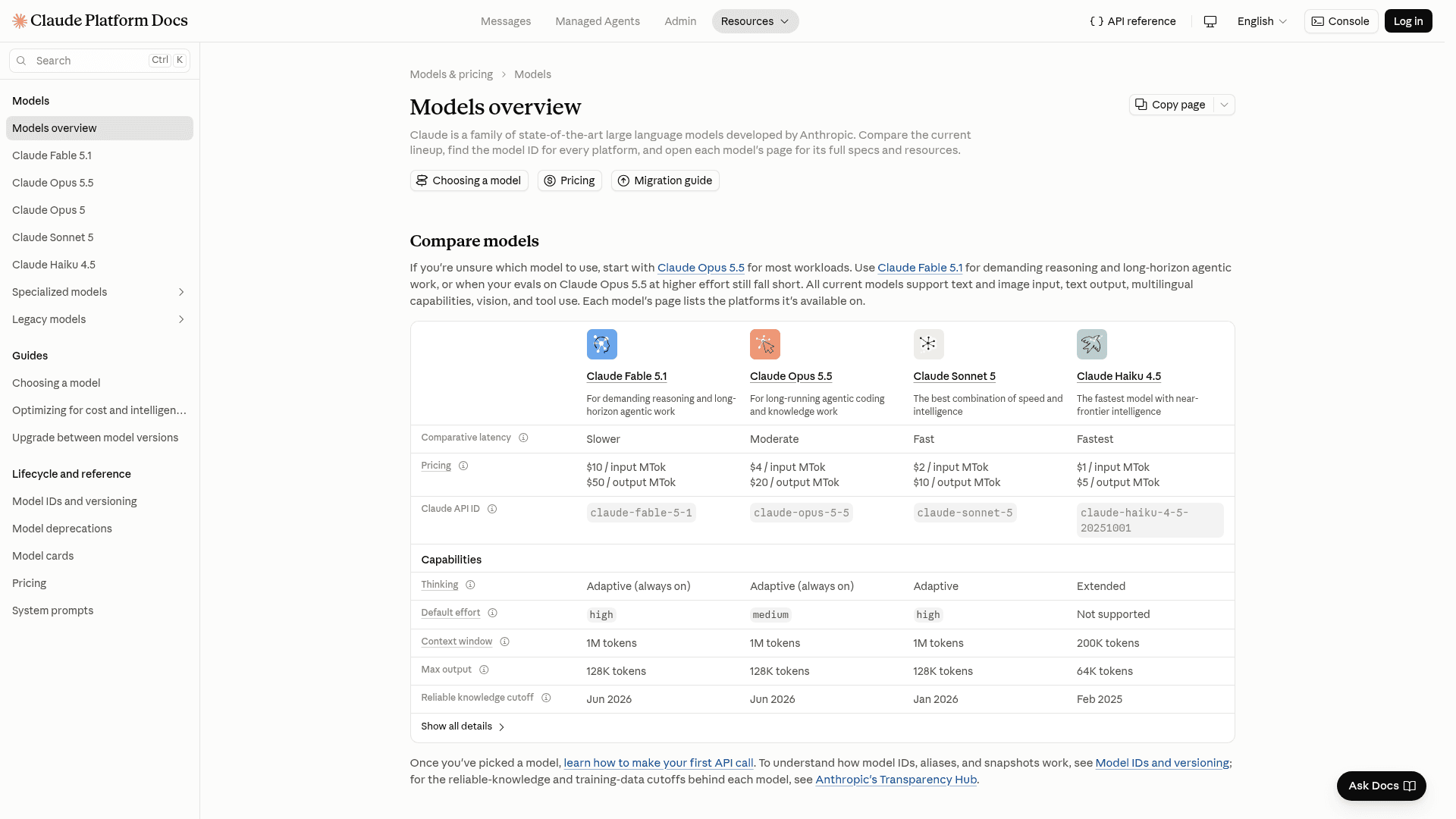Image resolution: width=1456 pixels, height=819 pixels.
Task: Open Model deprecations in the sidebar
Action: [x=99, y=529]
